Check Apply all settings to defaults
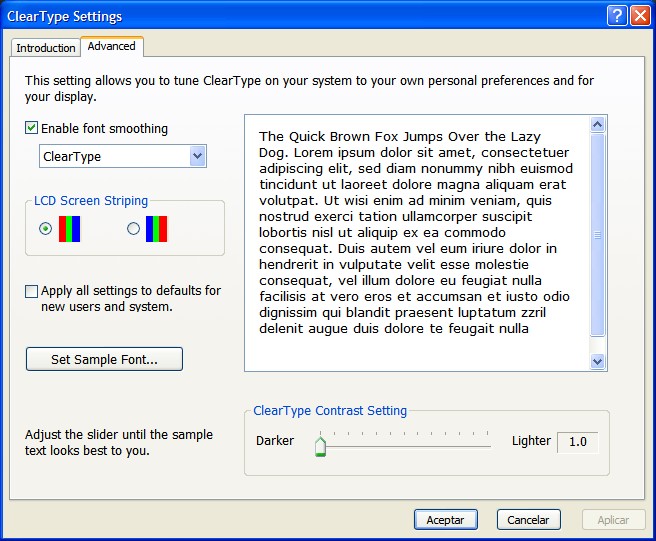The image size is (656, 541). point(31,291)
